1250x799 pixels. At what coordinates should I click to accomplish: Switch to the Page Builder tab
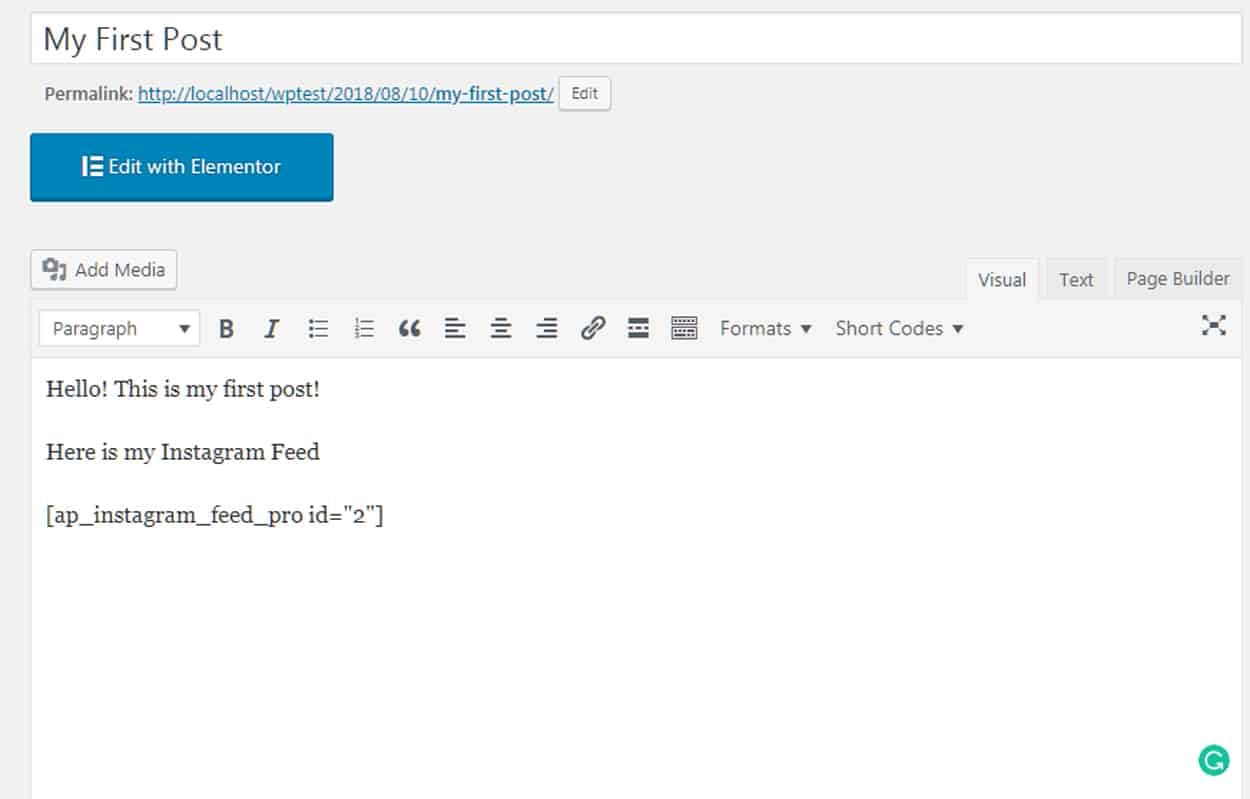tap(1178, 279)
